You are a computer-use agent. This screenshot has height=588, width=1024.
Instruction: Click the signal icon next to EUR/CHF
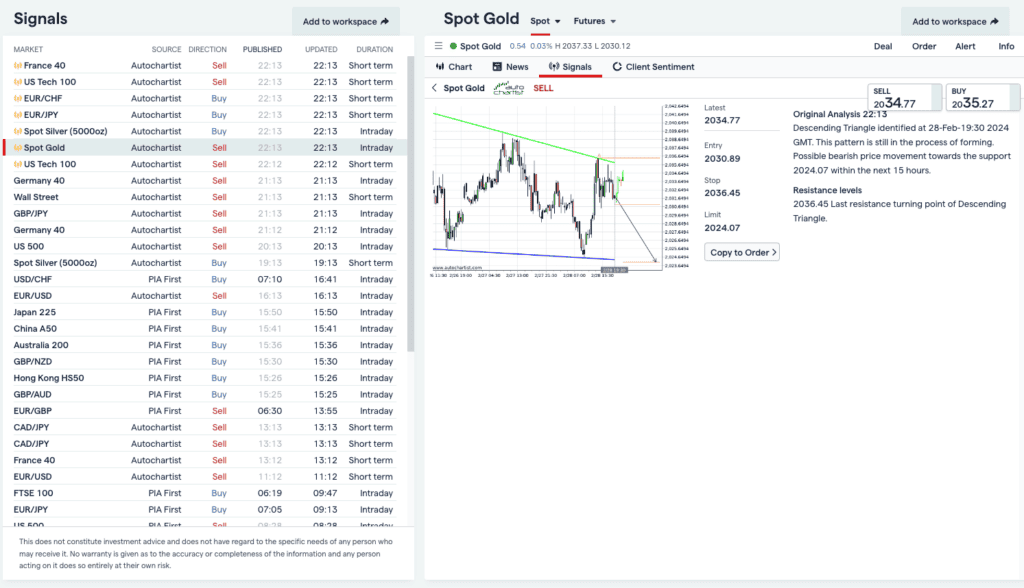[18, 99]
